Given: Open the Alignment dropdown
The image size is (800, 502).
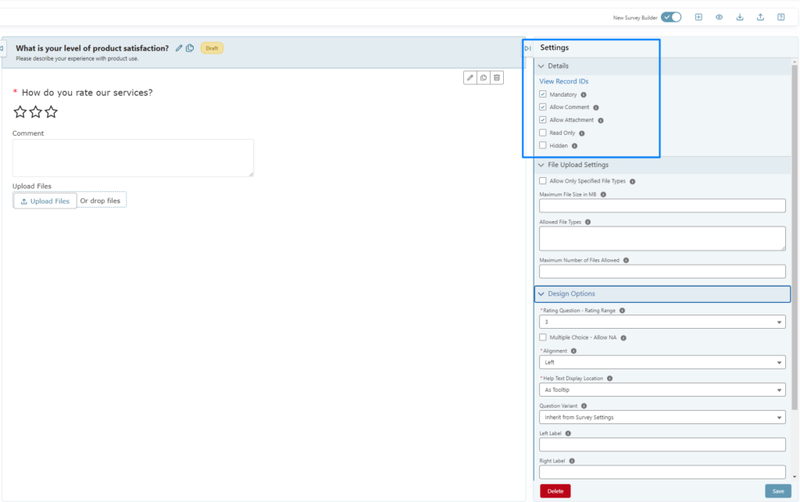Looking at the screenshot, I should coord(662,362).
